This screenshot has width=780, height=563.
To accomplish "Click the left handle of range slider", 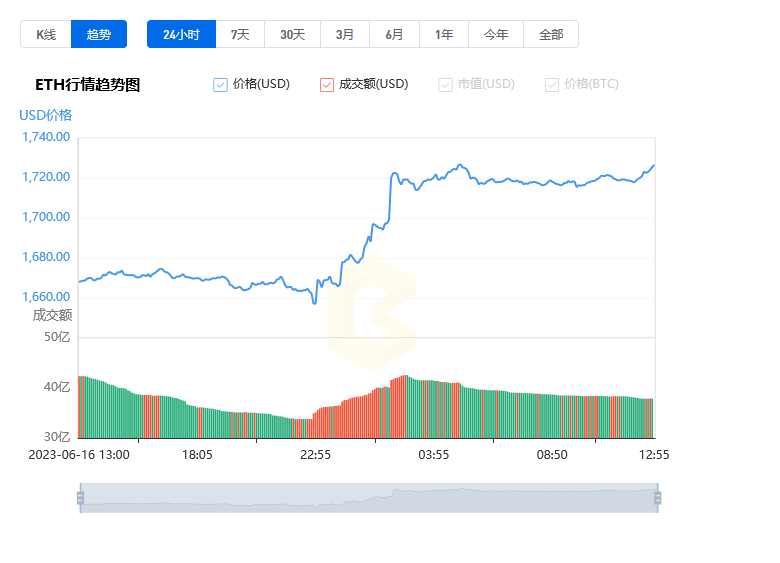I will (81, 498).
